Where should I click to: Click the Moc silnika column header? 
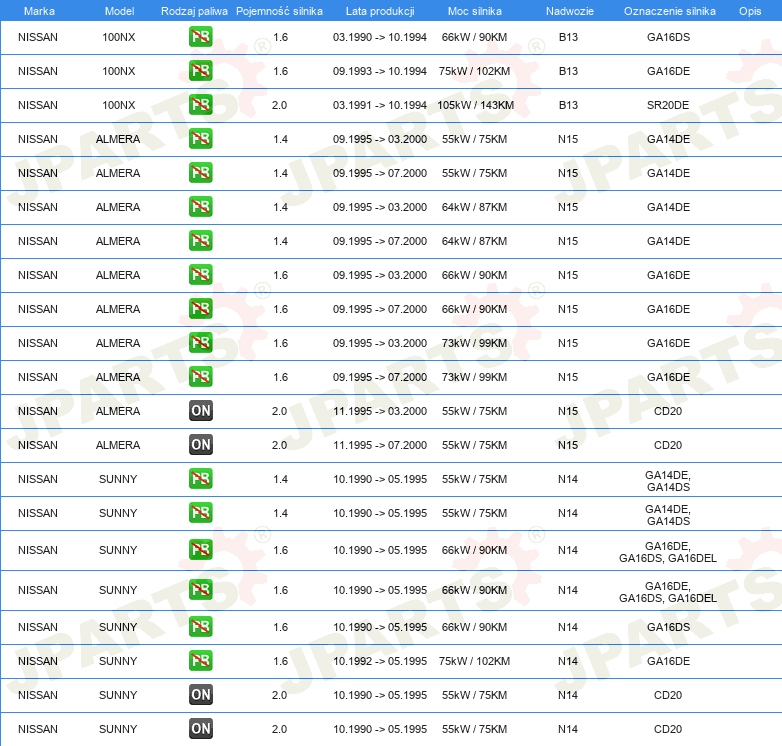click(x=474, y=11)
